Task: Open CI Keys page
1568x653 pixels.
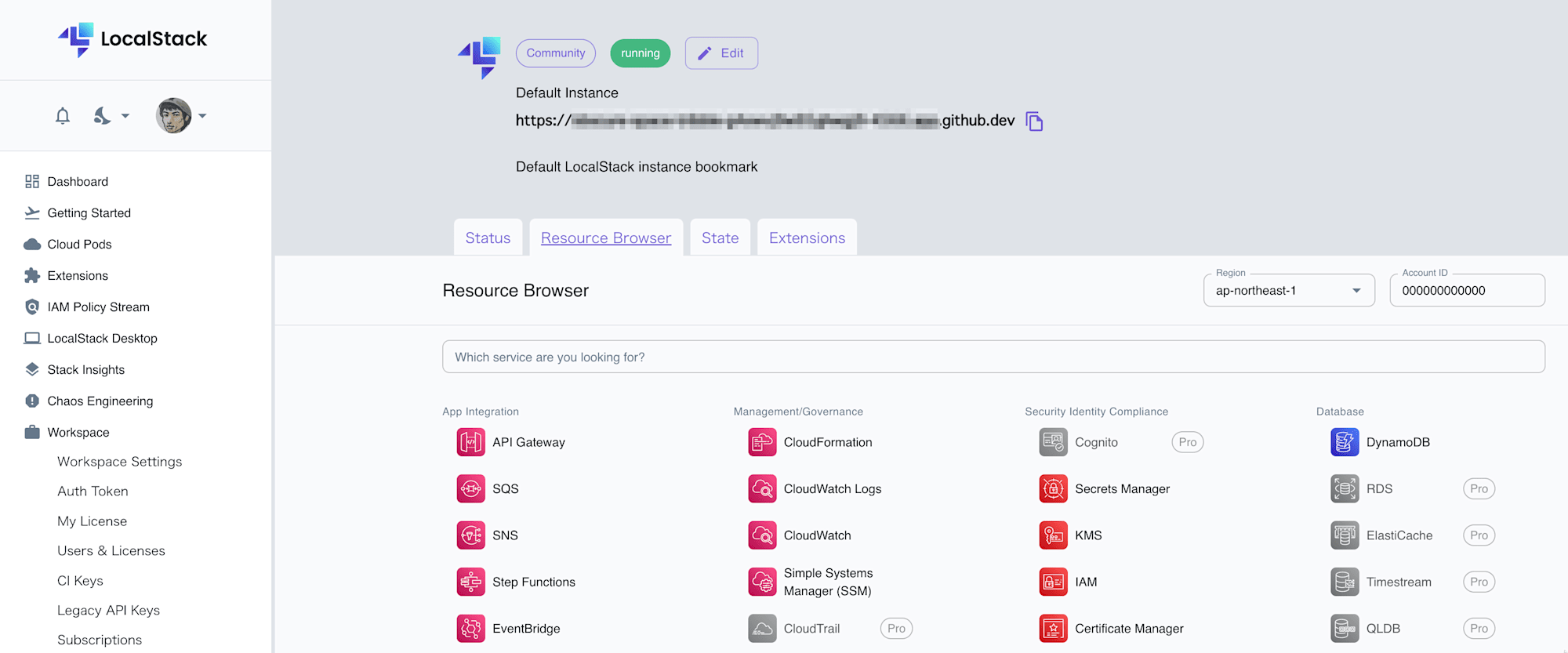Action: (80, 581)
